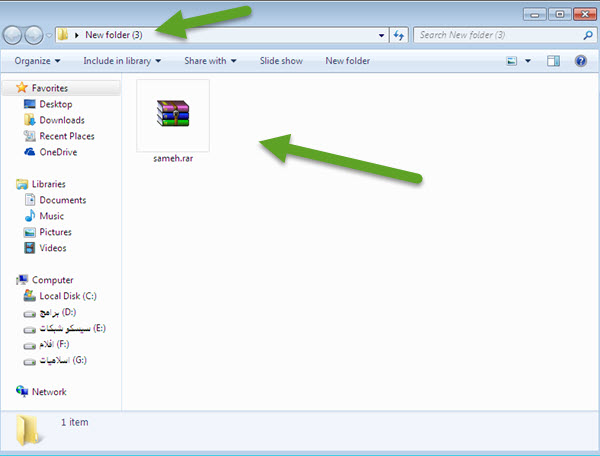Viewport: 600px width, 456px height.
Task: Click the Local Disk (C:) drive icon
Action: [x=29, y=295]
